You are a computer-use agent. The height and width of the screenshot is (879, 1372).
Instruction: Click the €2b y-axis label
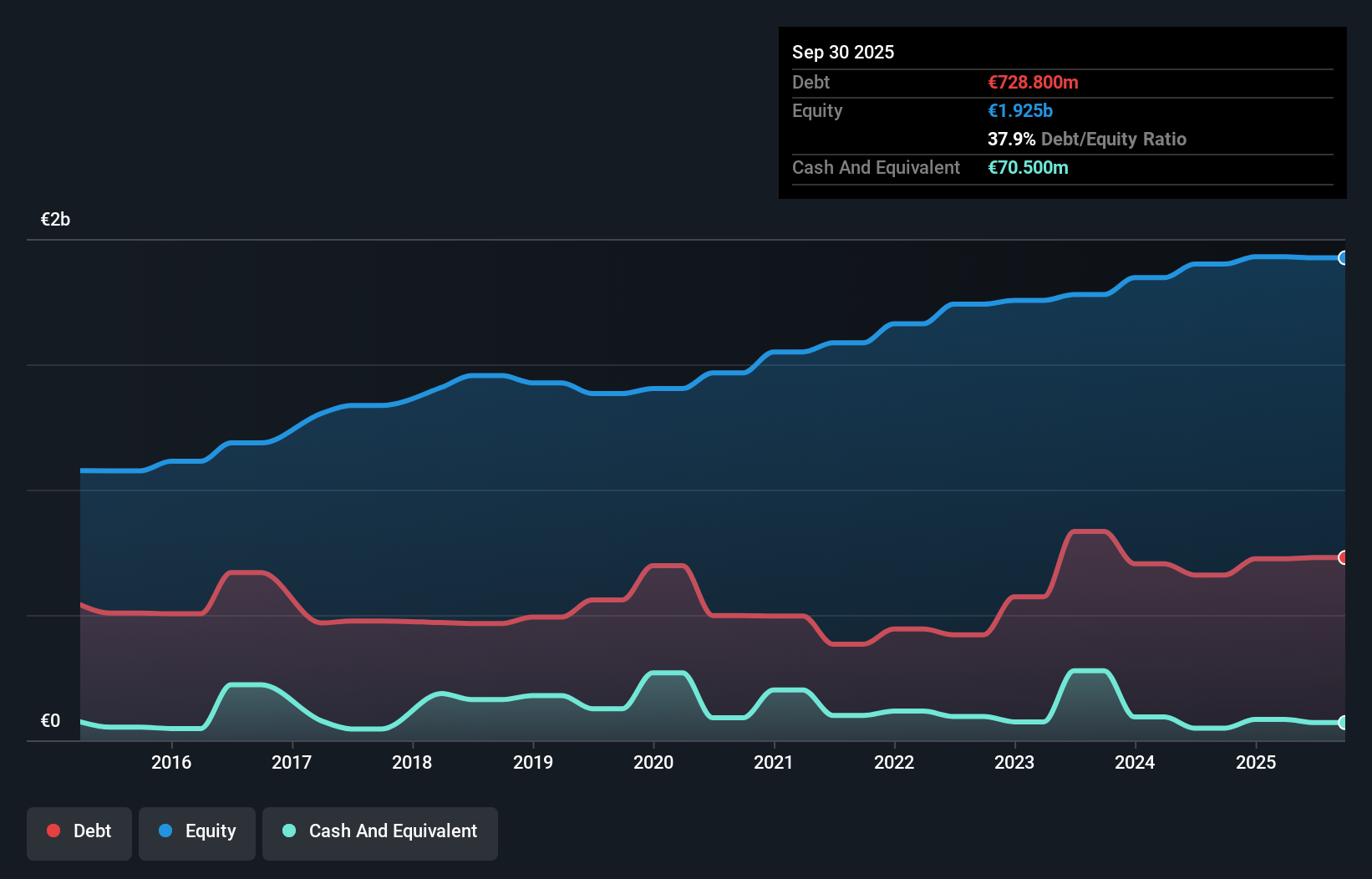tap(55, 220)
